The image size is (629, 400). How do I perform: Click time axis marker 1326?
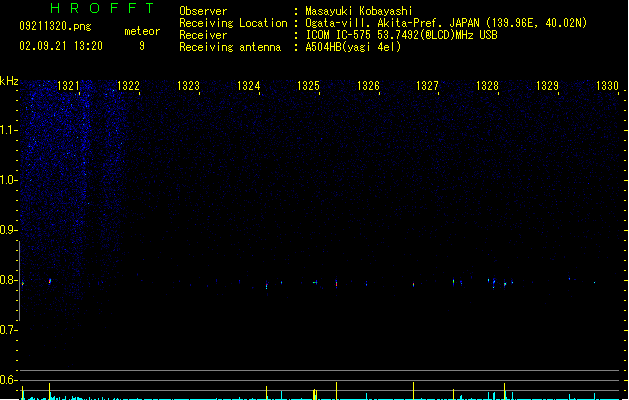point(368,86)
